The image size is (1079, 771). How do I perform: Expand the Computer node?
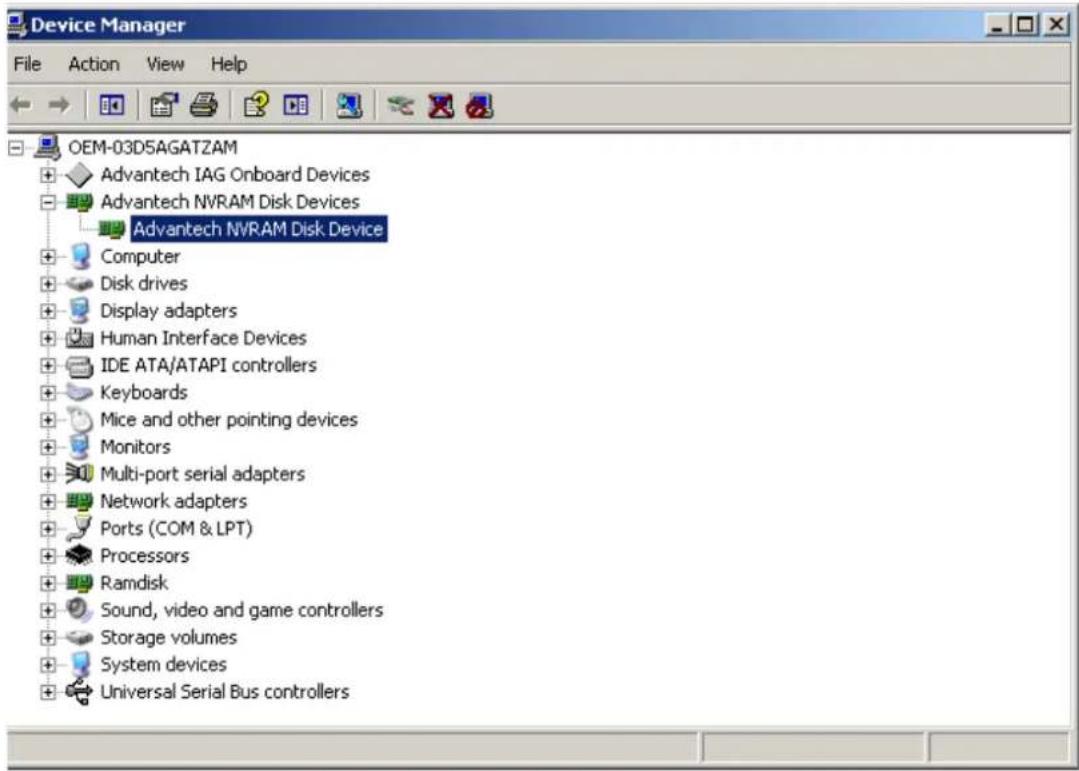tap(47, 257)
